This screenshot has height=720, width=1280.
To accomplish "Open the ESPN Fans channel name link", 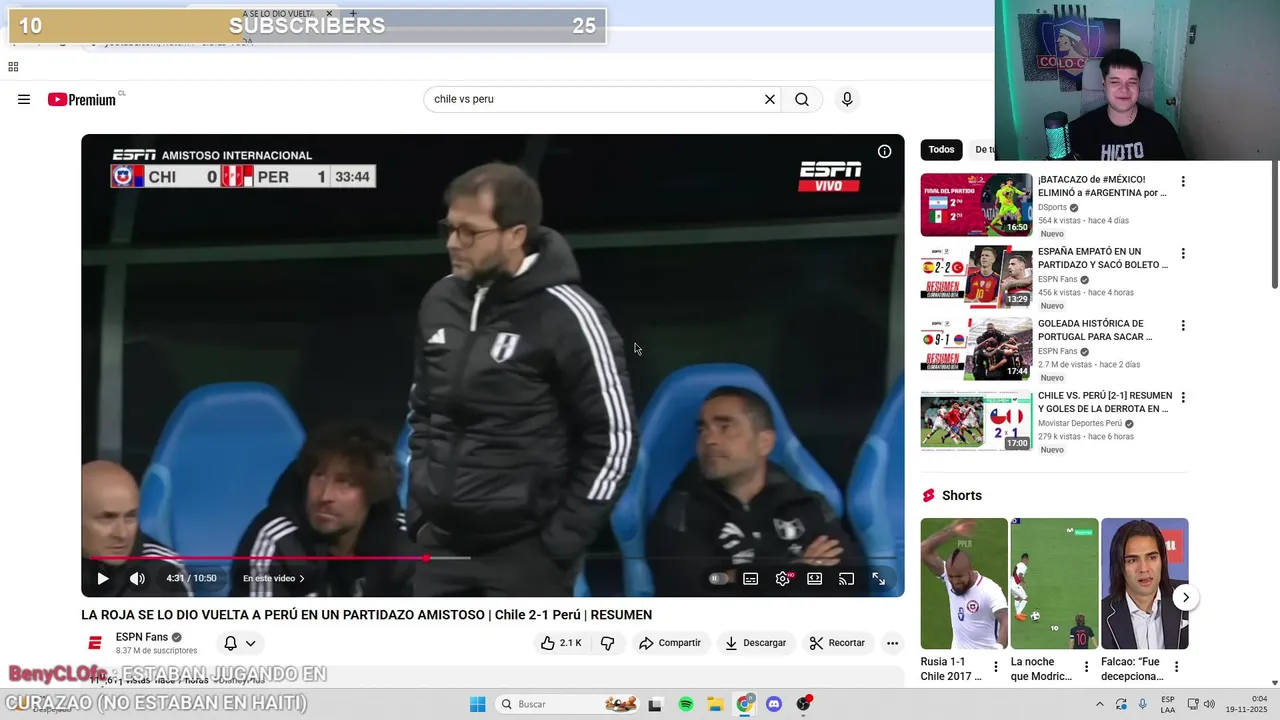I will tap(142, 637).
